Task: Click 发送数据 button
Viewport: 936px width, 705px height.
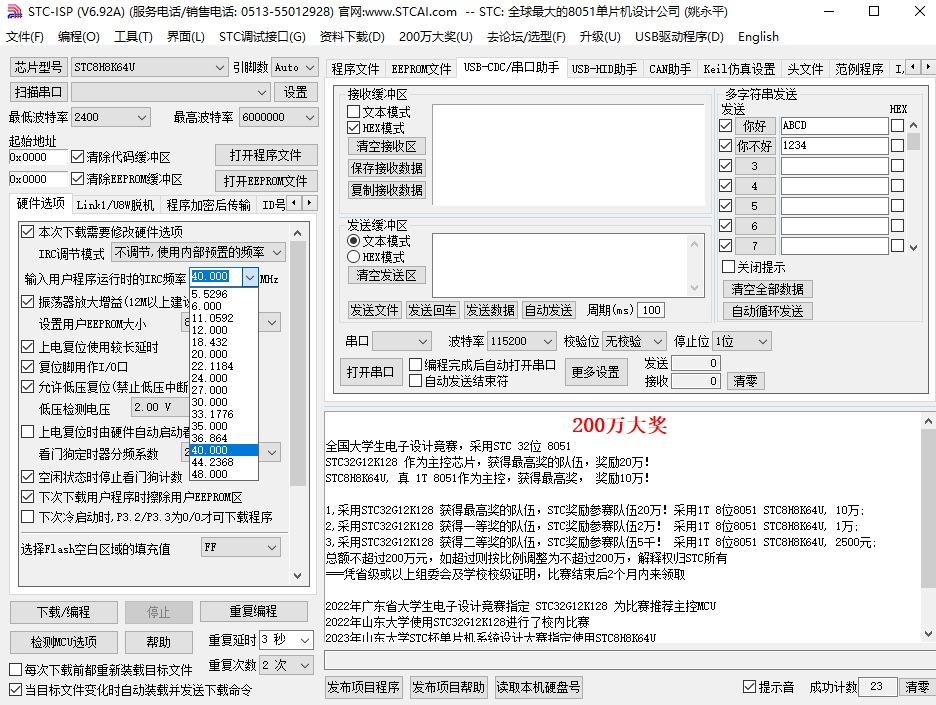Action: point(490,310)
